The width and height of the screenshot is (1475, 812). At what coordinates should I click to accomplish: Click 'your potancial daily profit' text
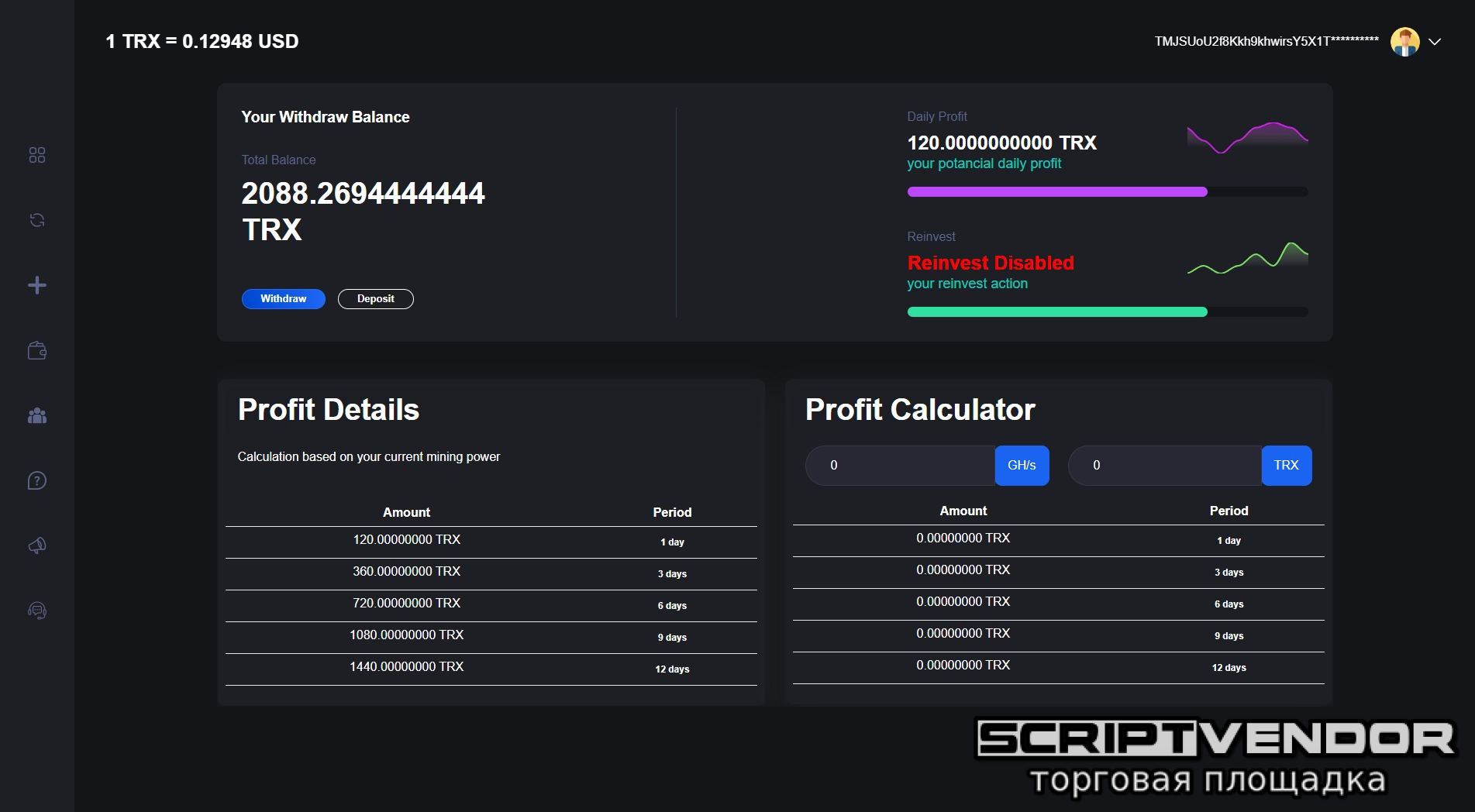[984, 163]
